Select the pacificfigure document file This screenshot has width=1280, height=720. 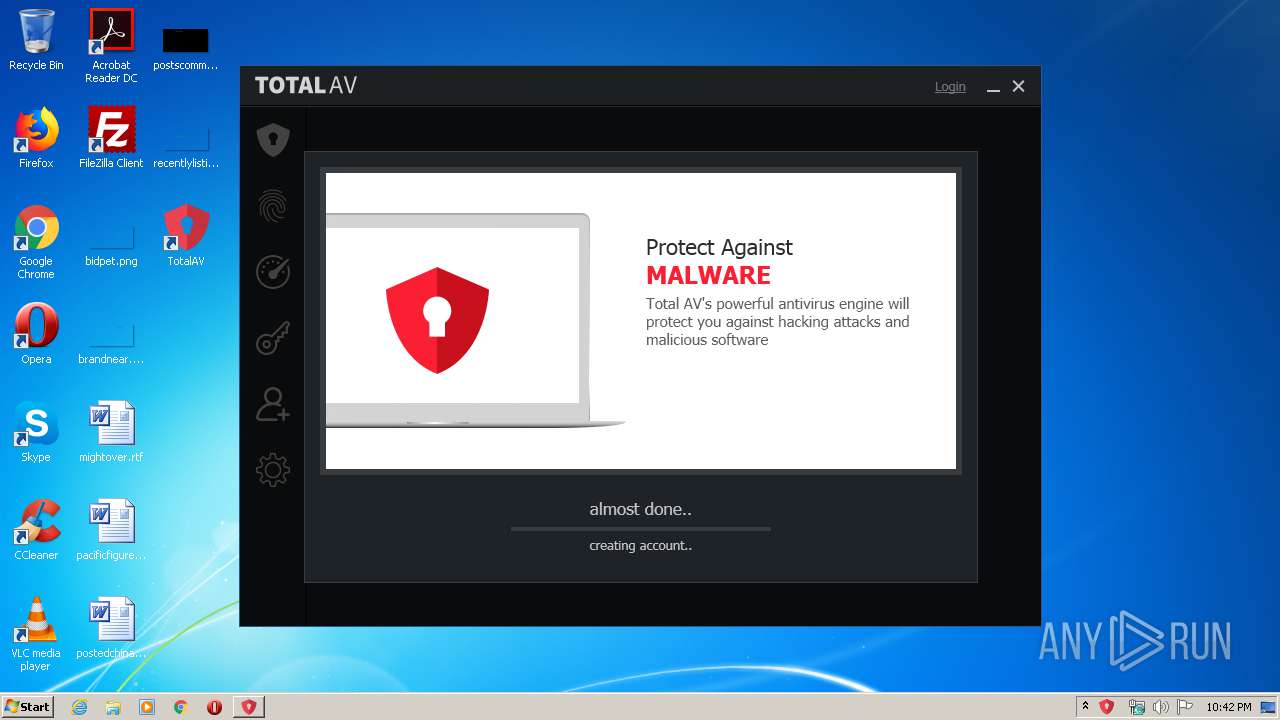click(x=111, y=530)
